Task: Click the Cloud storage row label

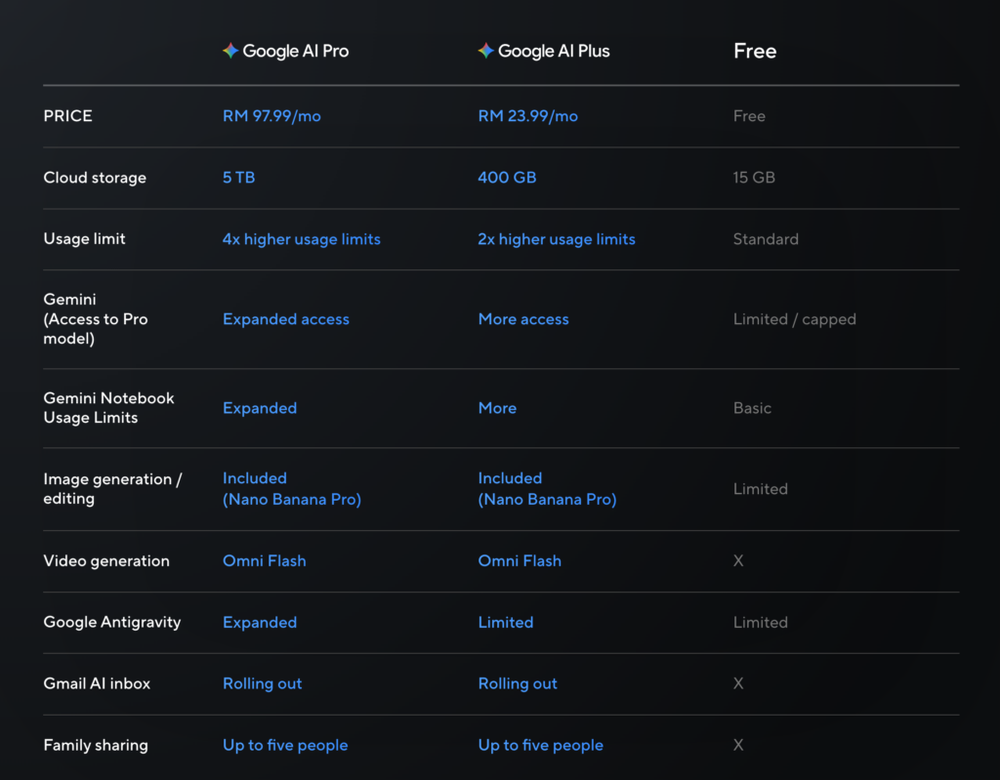Action: point(94,178)
